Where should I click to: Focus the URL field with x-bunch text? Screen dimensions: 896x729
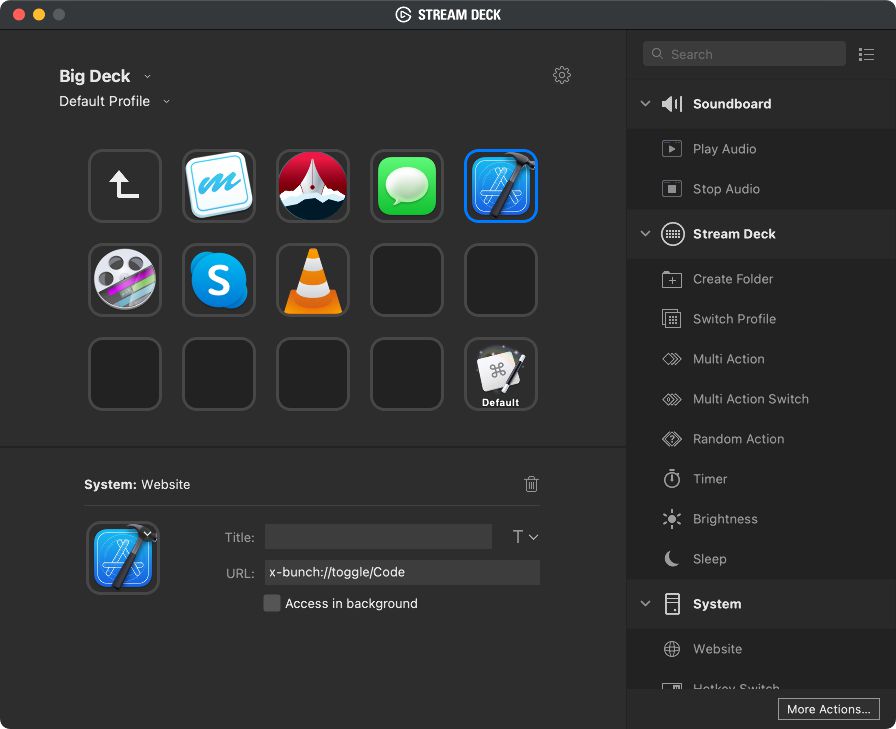click(x=402, y=572)
